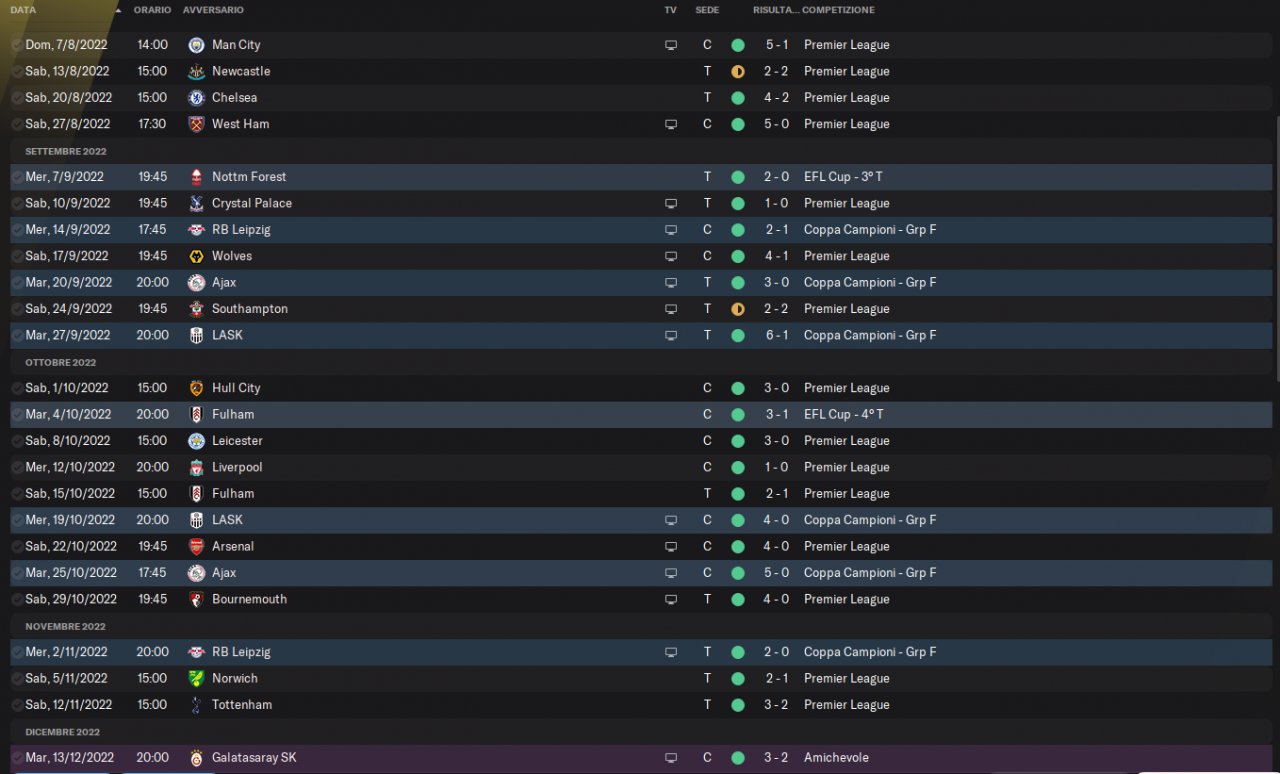
Task: Click the orange draw indicator for Southampton match
Action: point(738,309)
